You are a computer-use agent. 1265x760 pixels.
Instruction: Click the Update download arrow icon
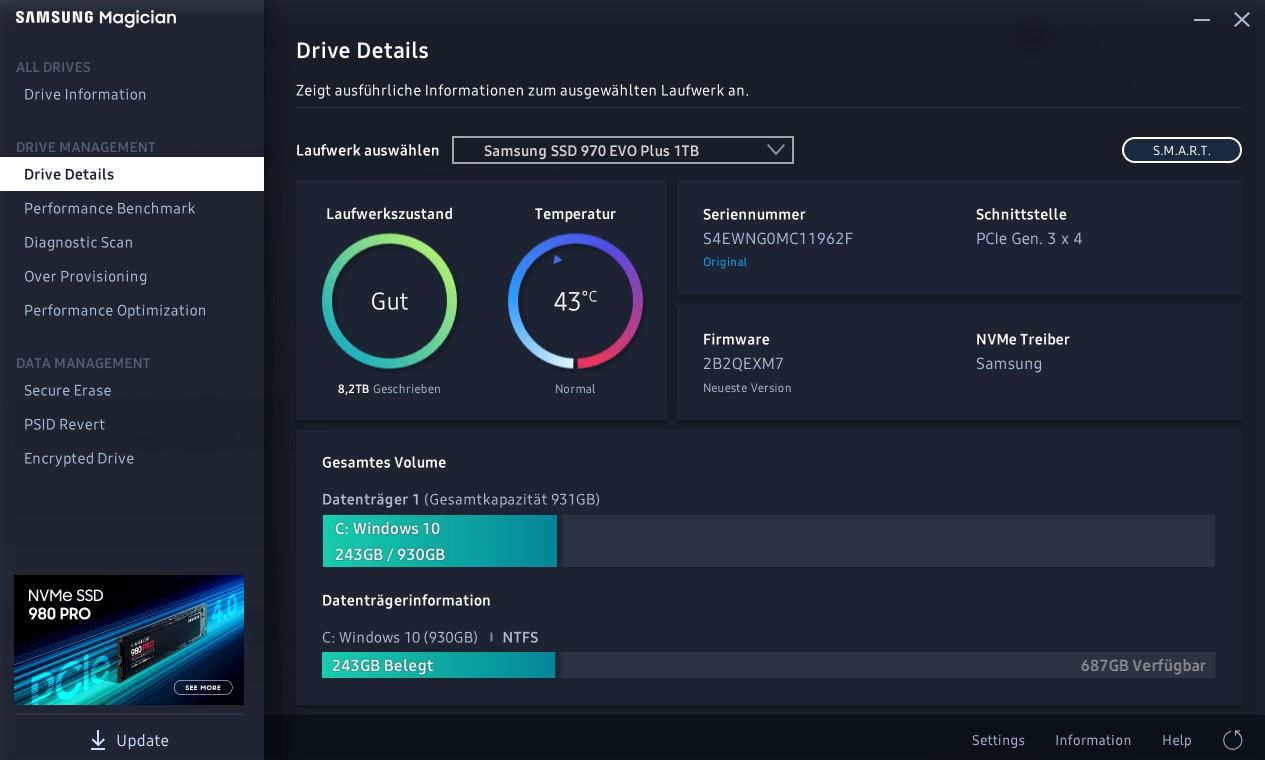[98, 740]
